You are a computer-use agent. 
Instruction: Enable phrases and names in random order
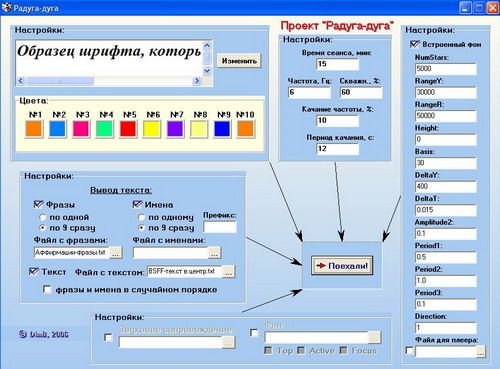click(47, 289)
